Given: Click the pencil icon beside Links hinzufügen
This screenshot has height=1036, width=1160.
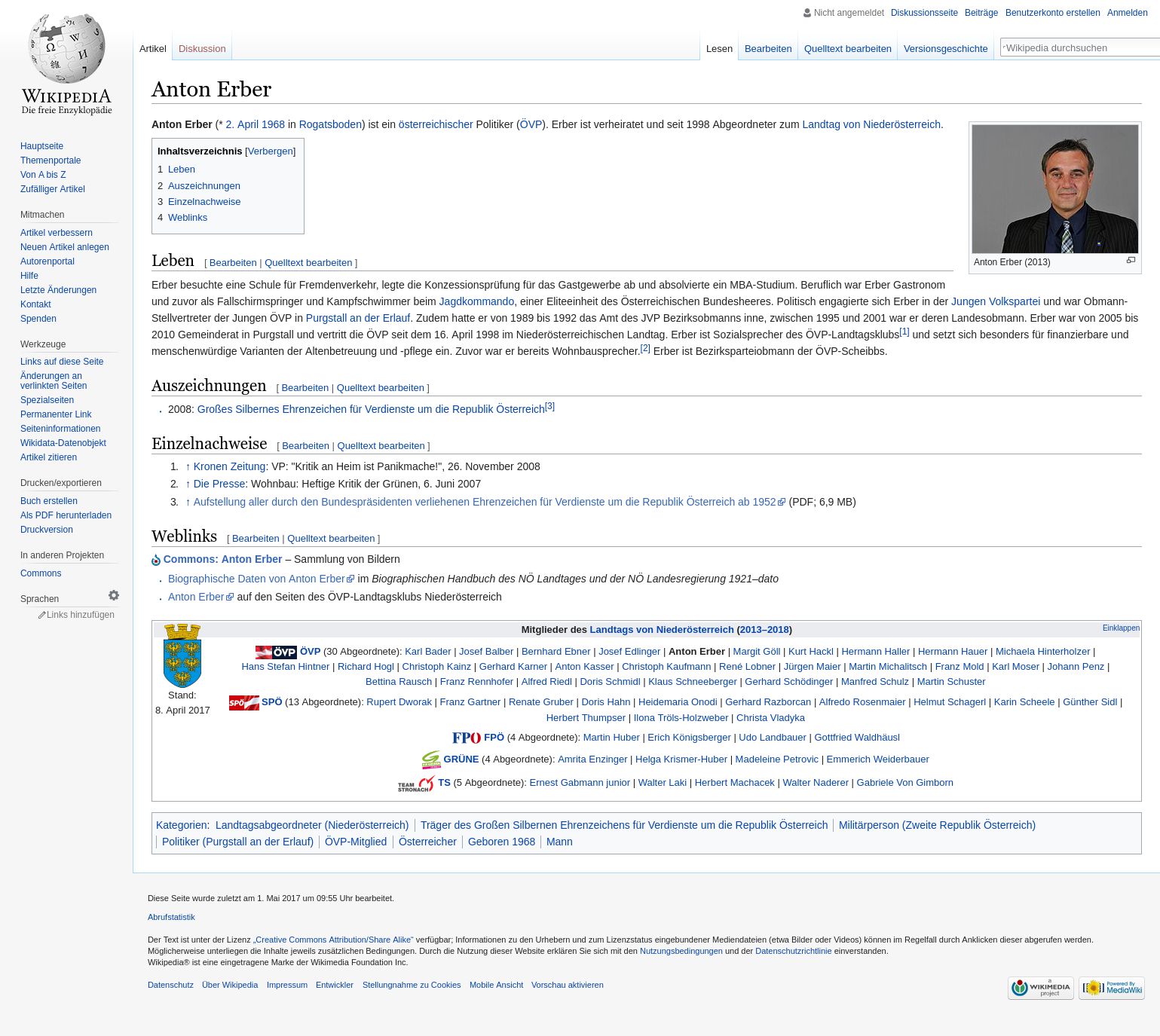Looking at the screenshot, I should tap(42, 615).
